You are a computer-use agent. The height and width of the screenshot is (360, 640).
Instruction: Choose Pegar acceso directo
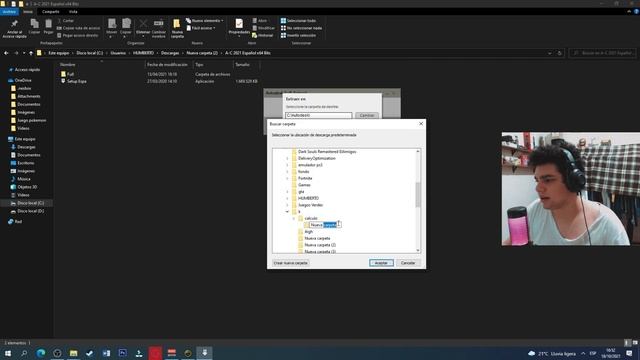(78, 36)
